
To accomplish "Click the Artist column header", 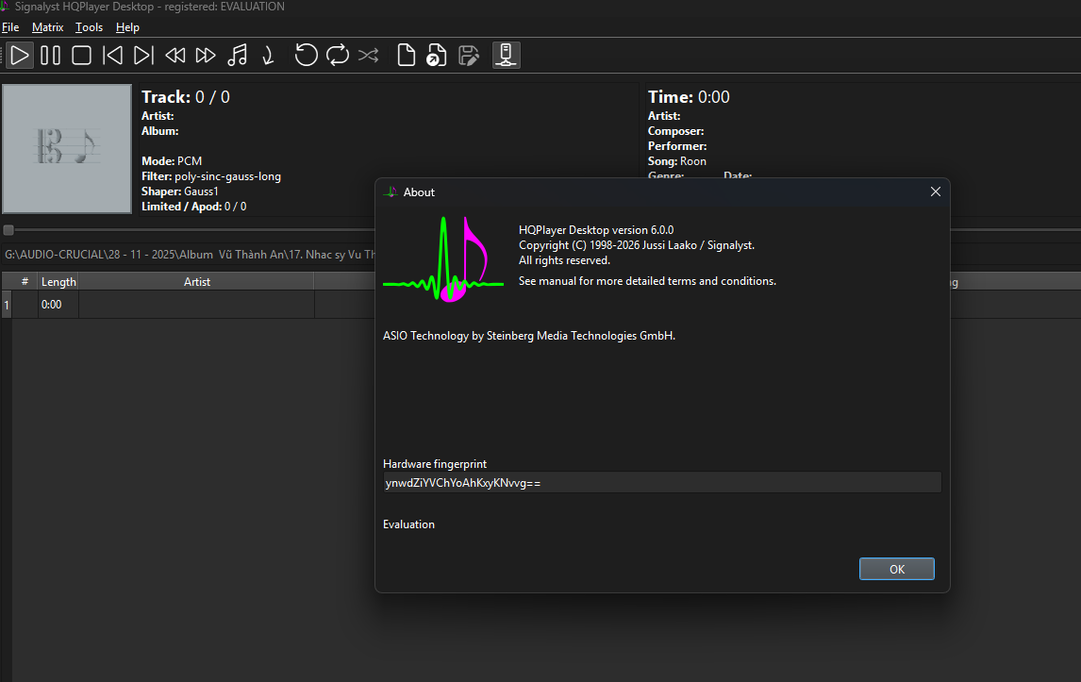I will click(196, 281).
